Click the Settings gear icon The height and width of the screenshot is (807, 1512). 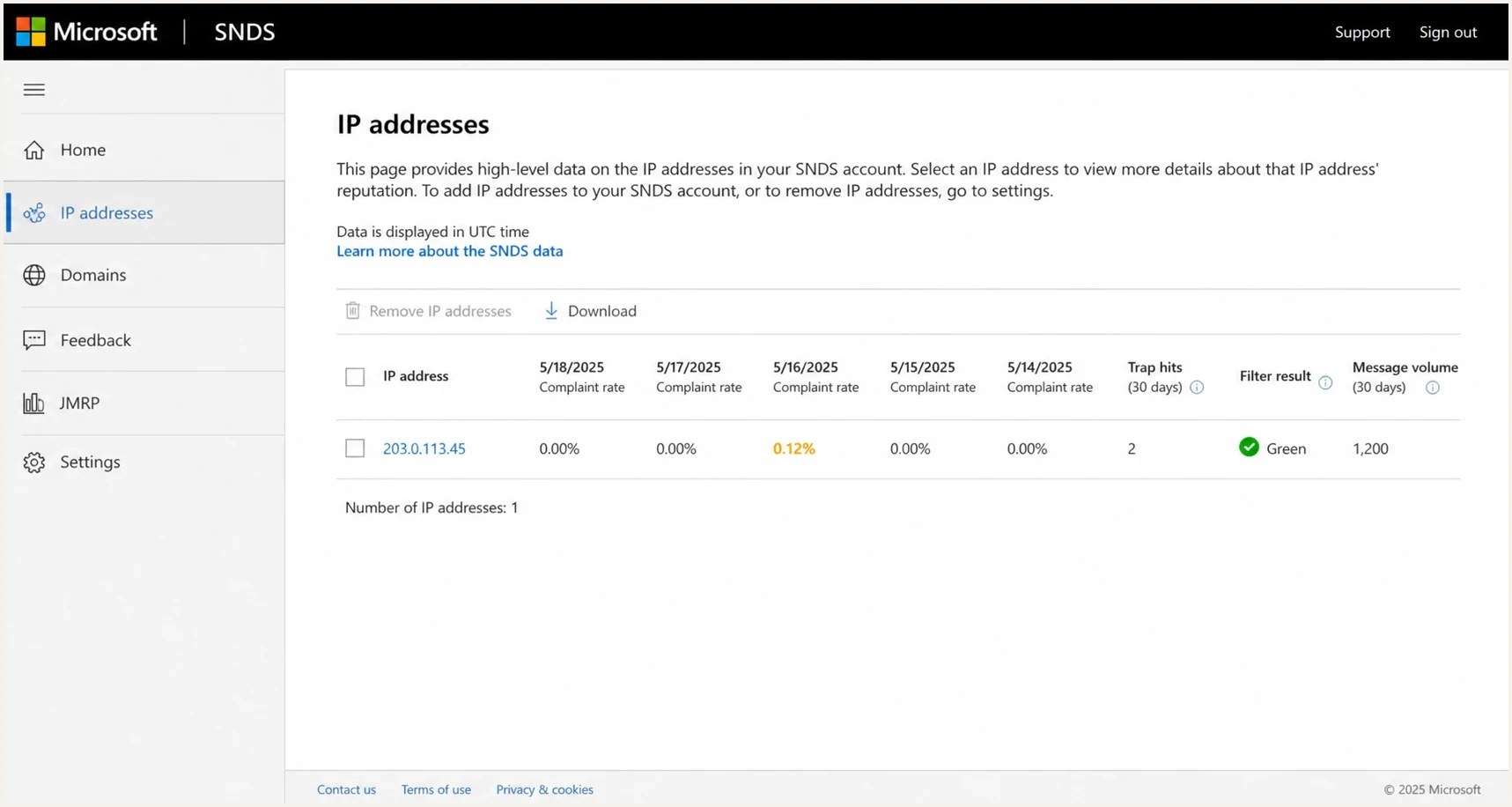click(34, 462)
